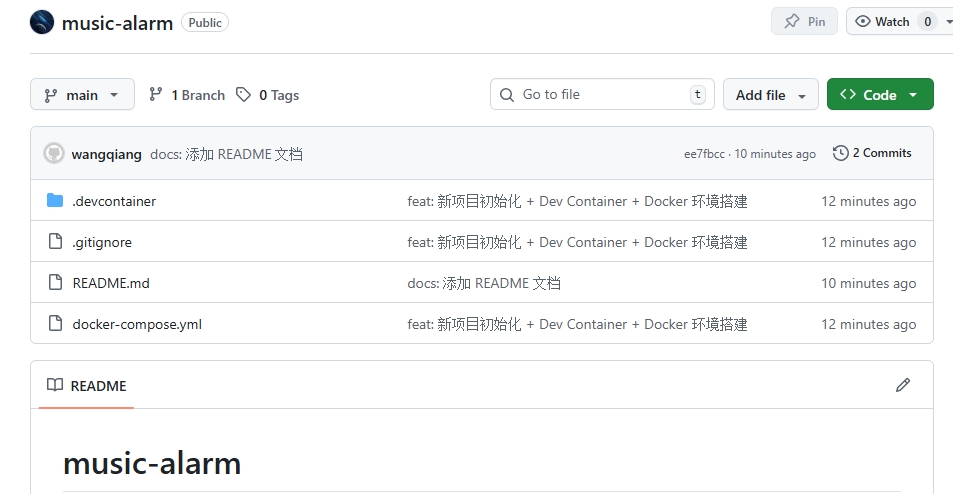Image resolution: width=953 pixels, height=494 pixels.
Task: Open the README.md file
Action: pyautogui.click(x=111, y=283)
